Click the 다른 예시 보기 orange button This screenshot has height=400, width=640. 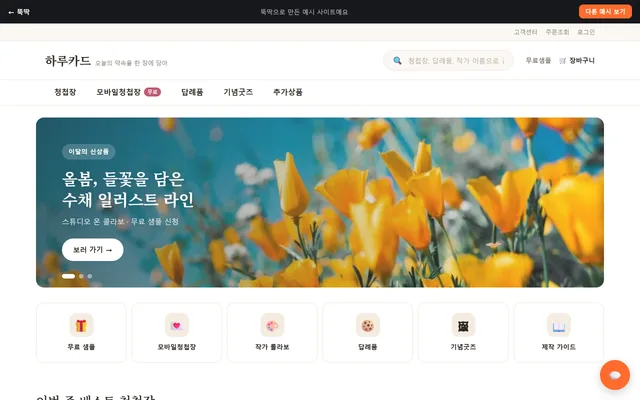point(605,11)
